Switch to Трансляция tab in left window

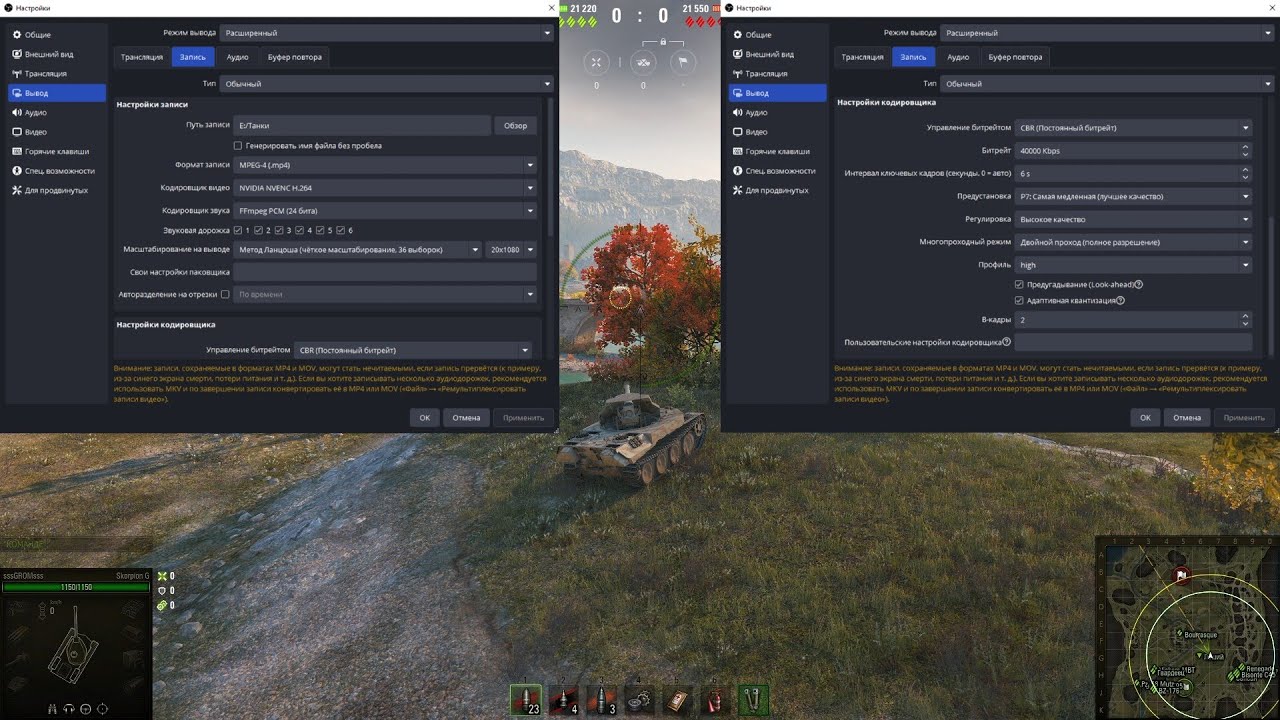142,57
